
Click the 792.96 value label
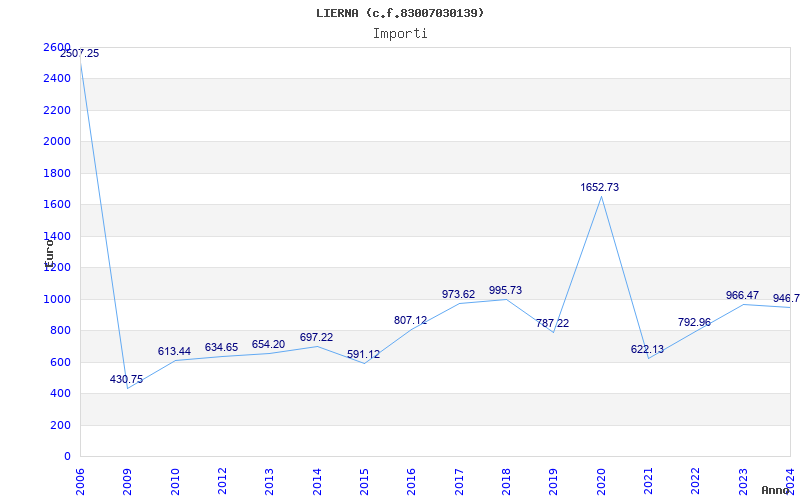point(694,322)
